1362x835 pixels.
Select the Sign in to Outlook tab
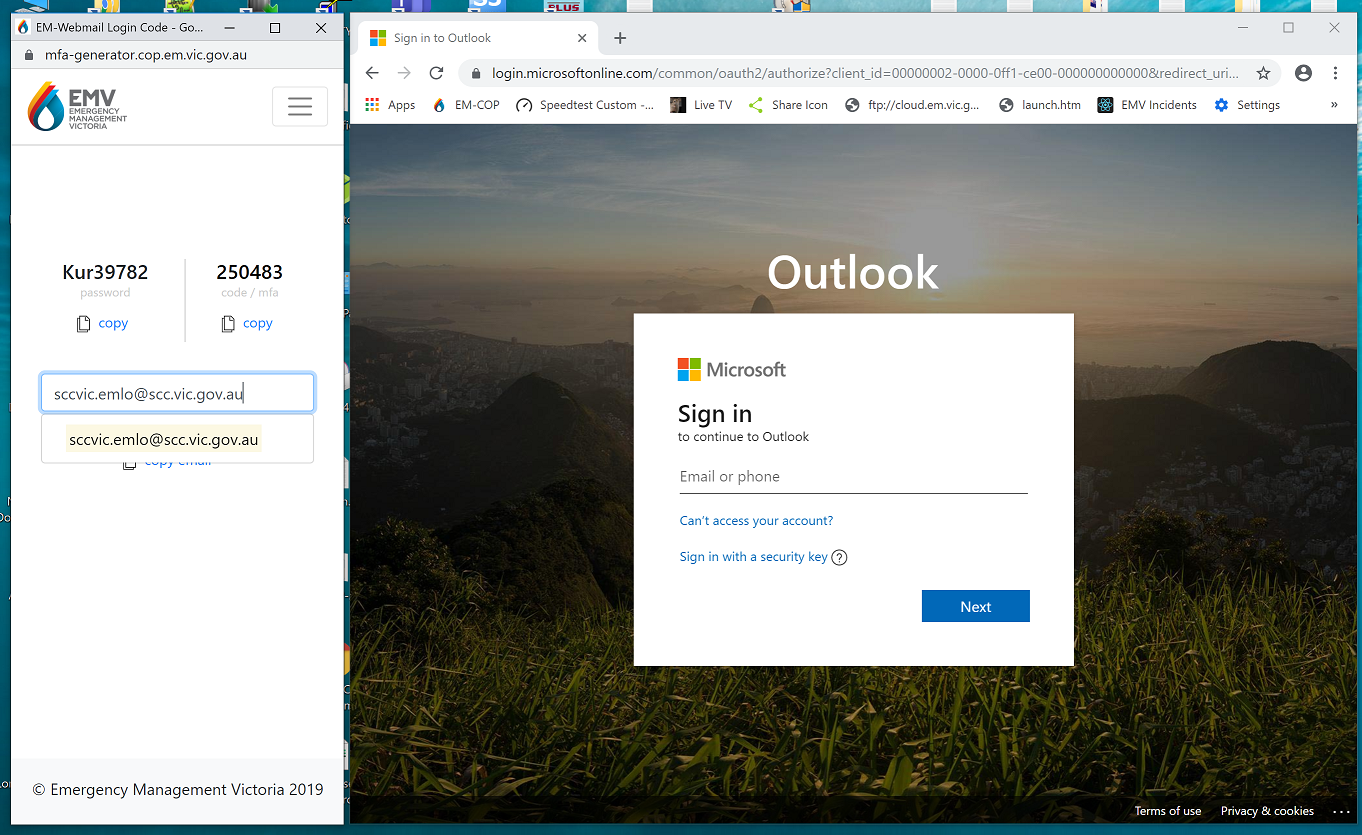(x=470, y=38)
